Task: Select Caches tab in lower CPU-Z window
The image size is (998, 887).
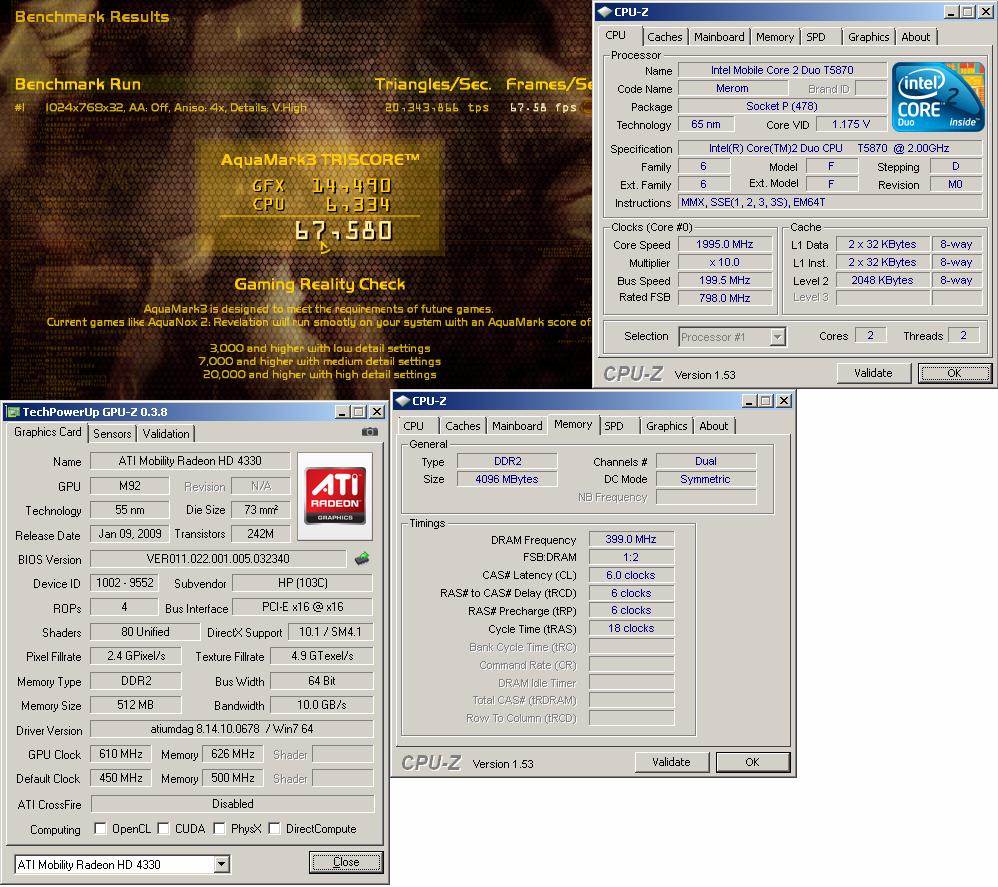Action: 463,426
